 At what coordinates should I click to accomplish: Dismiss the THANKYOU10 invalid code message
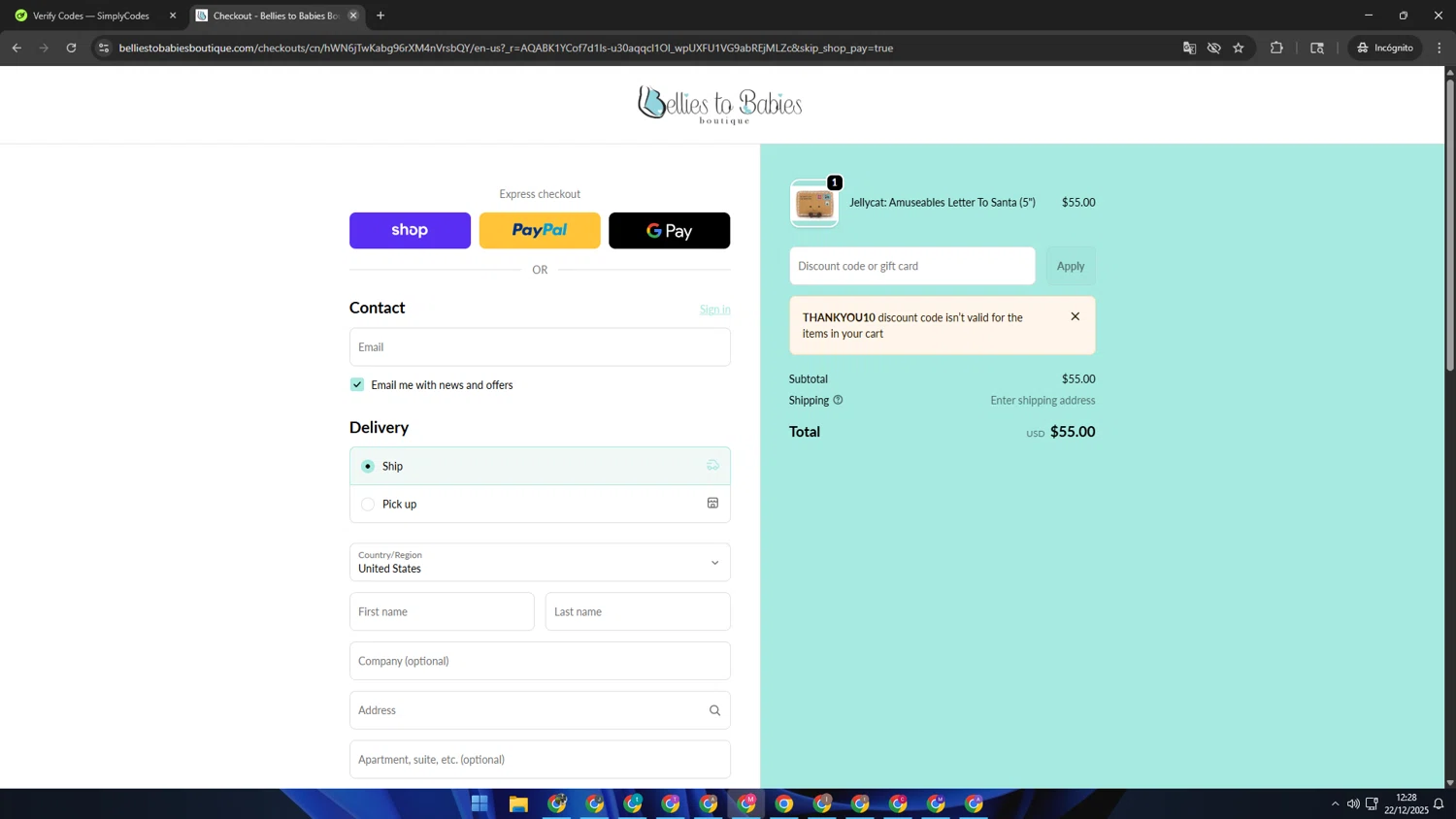(x=1075, y=316)
